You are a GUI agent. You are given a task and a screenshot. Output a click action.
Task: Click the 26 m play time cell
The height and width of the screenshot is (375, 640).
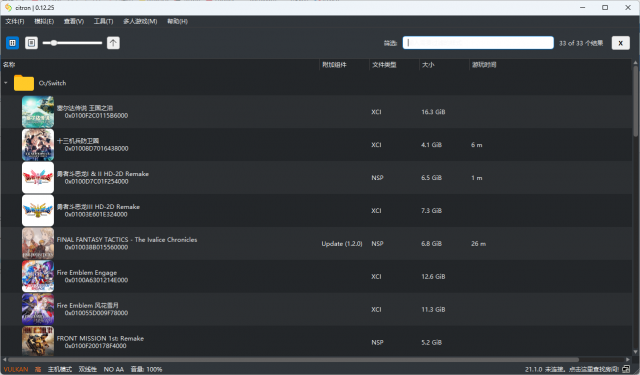478,244
